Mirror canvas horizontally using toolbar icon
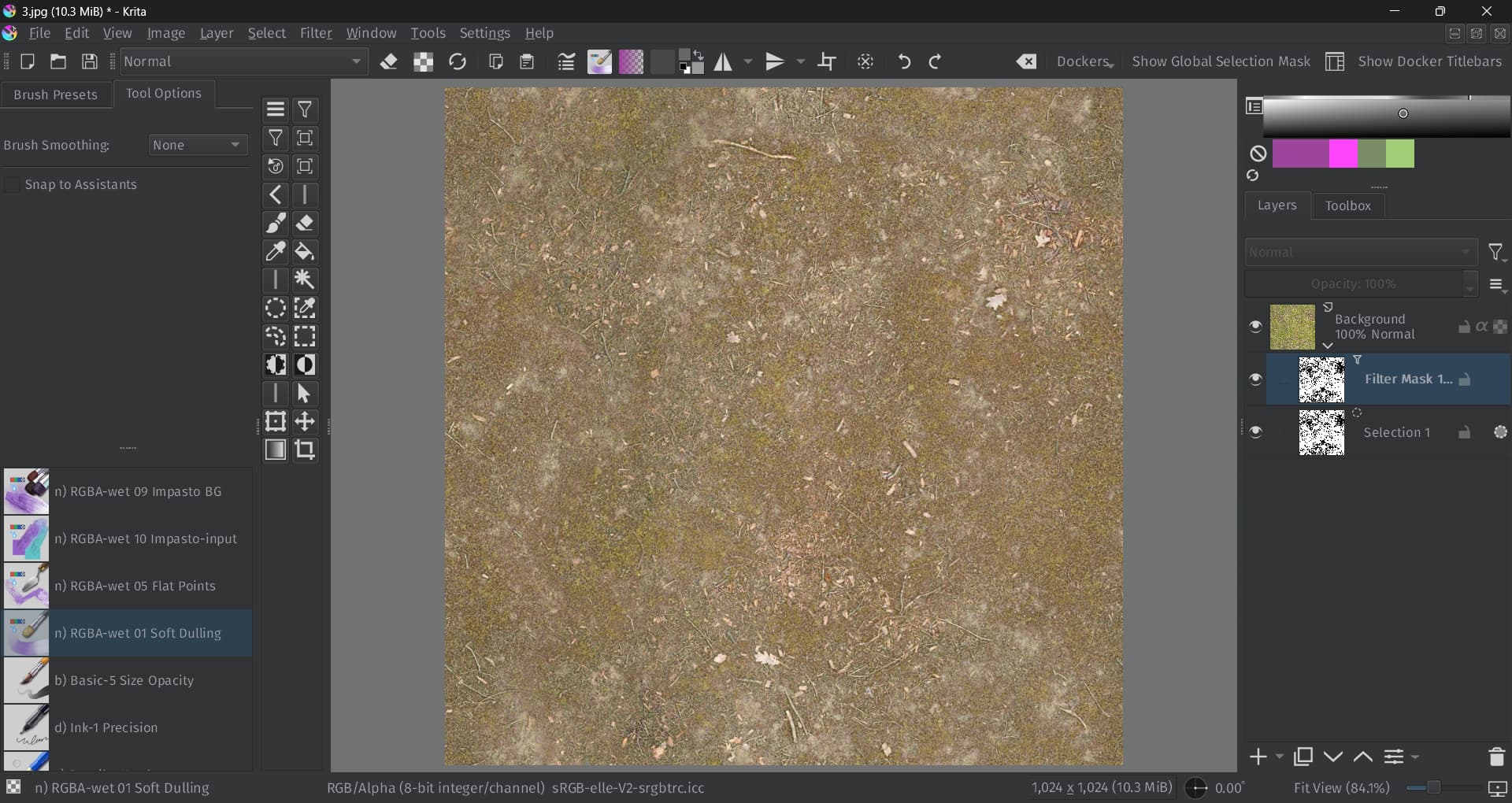The image size is (1512, 803). pos(723,61)
